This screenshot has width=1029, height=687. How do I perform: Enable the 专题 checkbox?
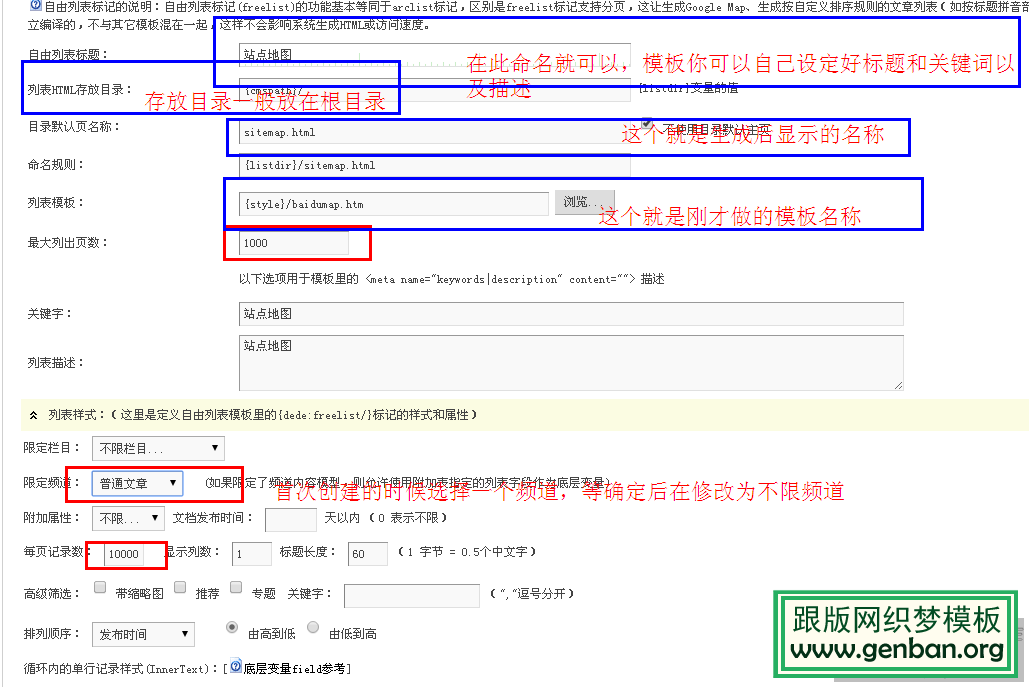237,587
